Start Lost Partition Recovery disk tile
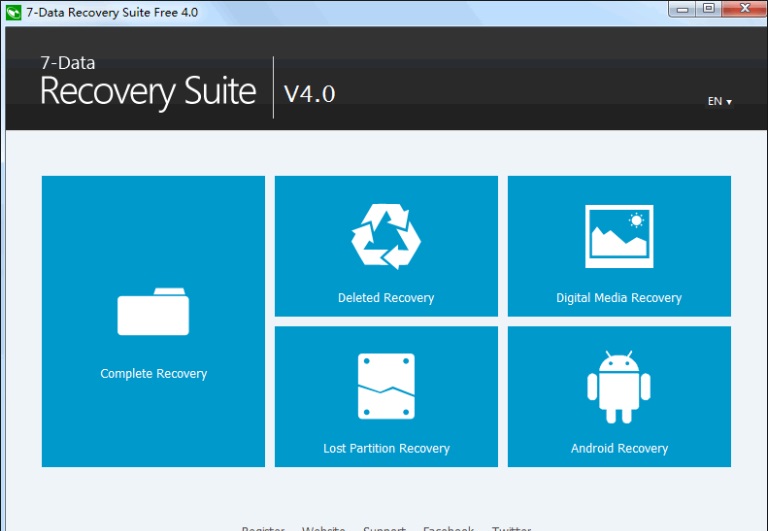This screenshot has height=531, width=768. pyautogui.click(x=386, y=397)
